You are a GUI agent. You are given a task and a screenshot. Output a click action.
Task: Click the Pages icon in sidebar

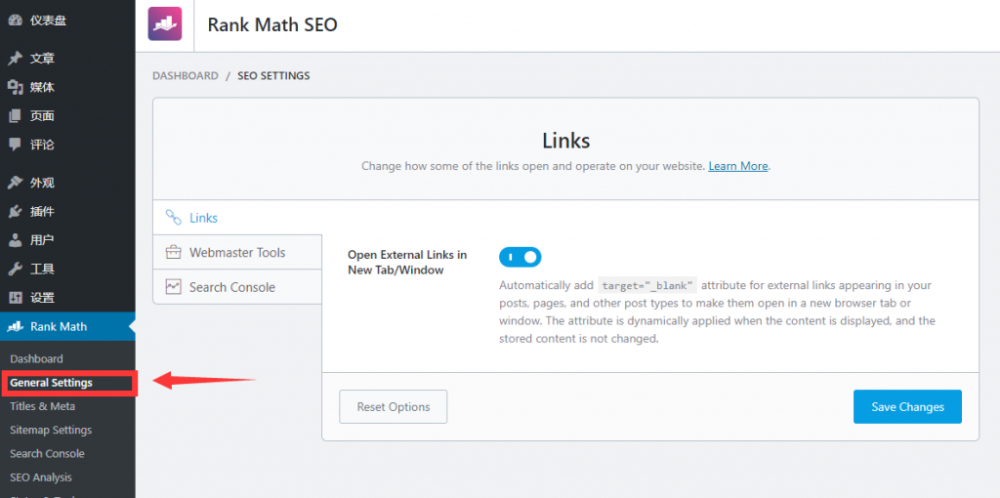click(x=14, y=116)
